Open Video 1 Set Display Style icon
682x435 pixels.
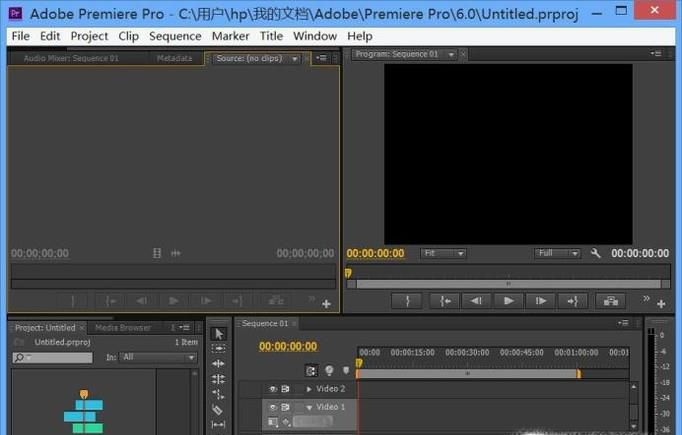click(x=273, y=422)
